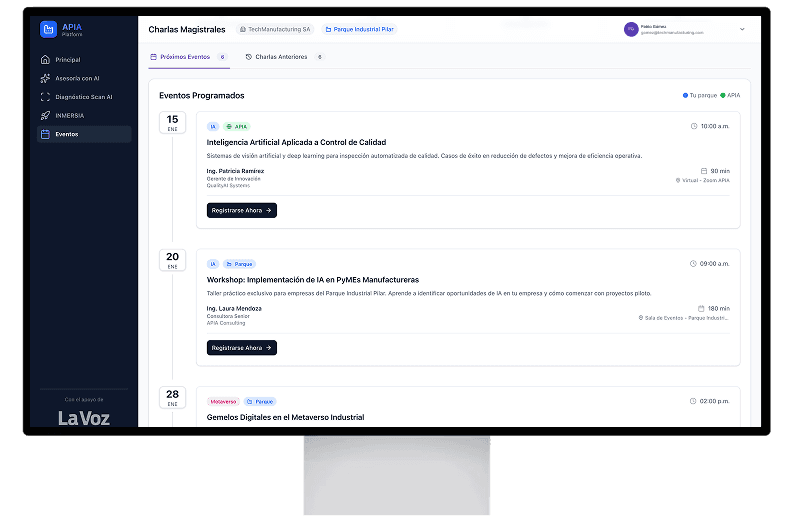Click the blue Tu parque legend dot

[x=685, y=95]
